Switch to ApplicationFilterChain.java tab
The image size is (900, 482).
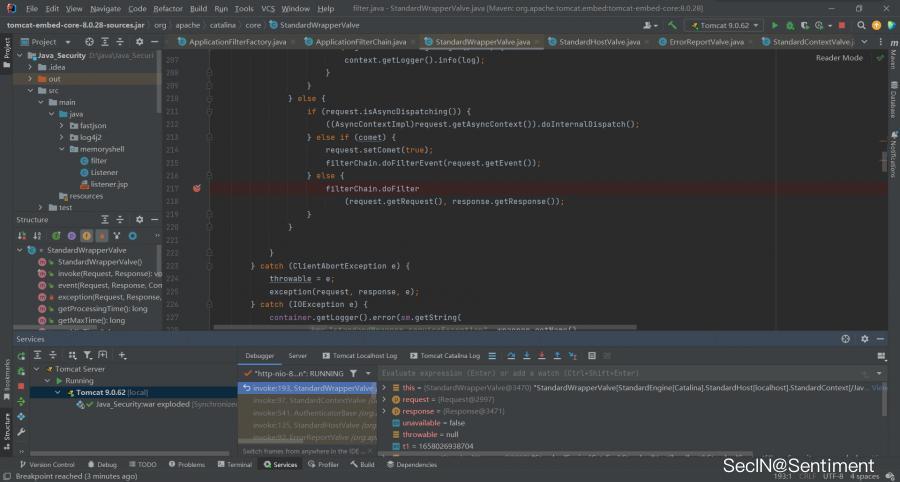361,42
